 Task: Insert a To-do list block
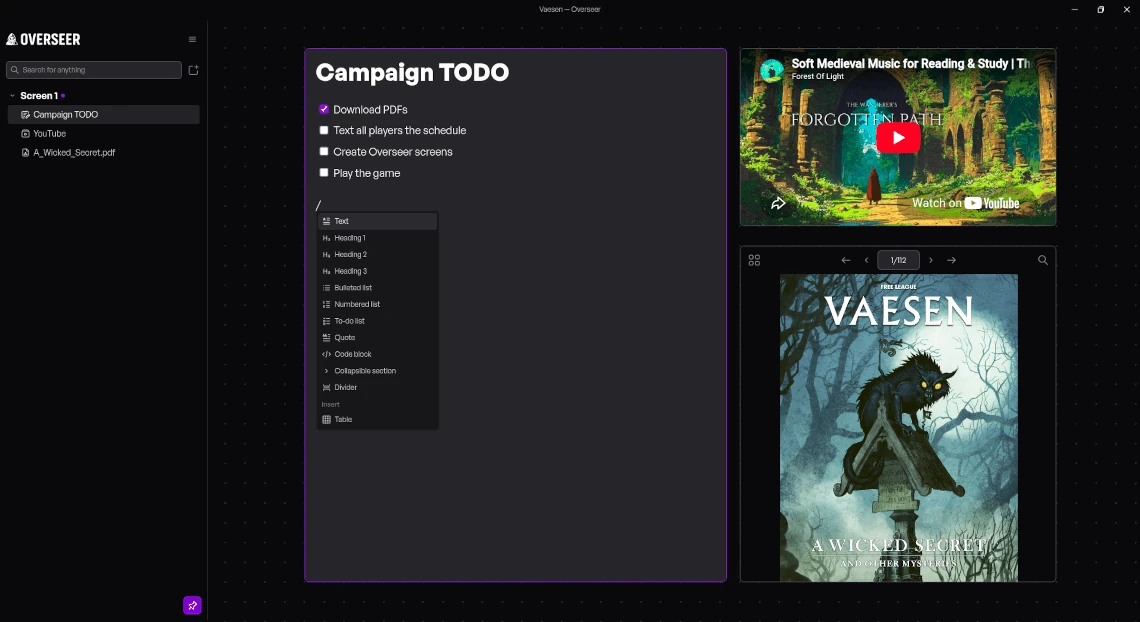377,321
